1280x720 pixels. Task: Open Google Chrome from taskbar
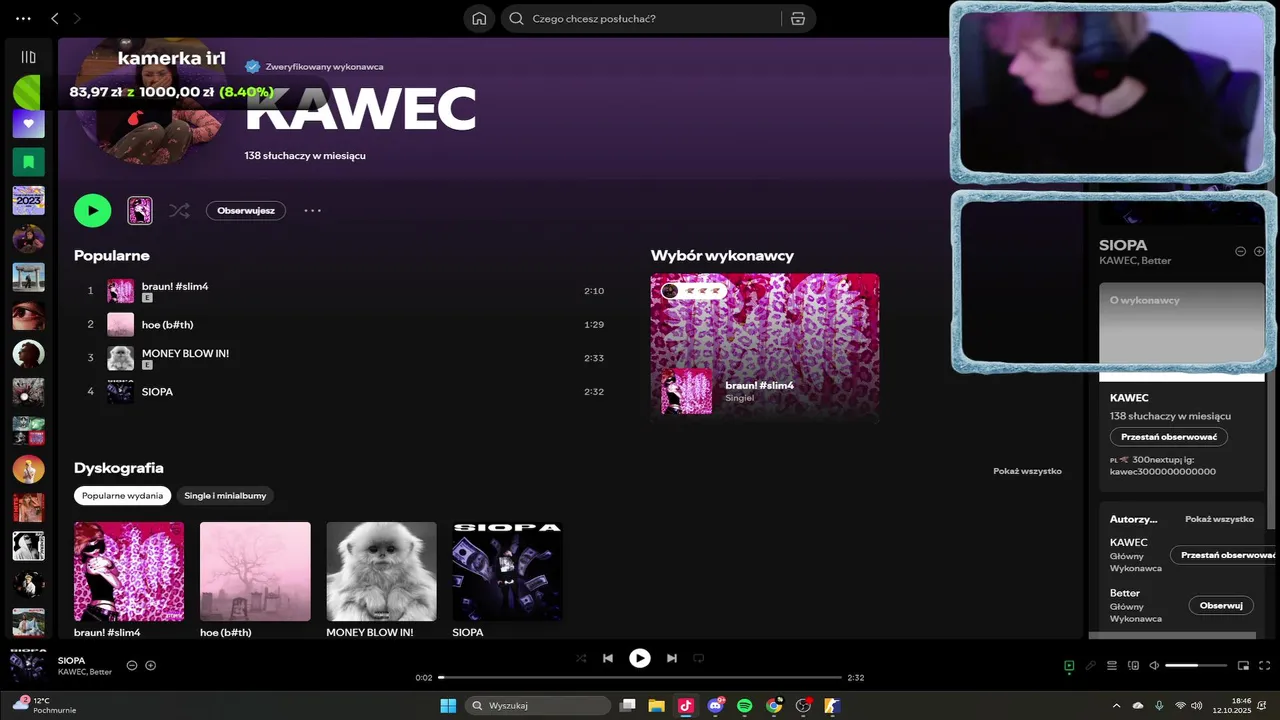coord(774,706)
